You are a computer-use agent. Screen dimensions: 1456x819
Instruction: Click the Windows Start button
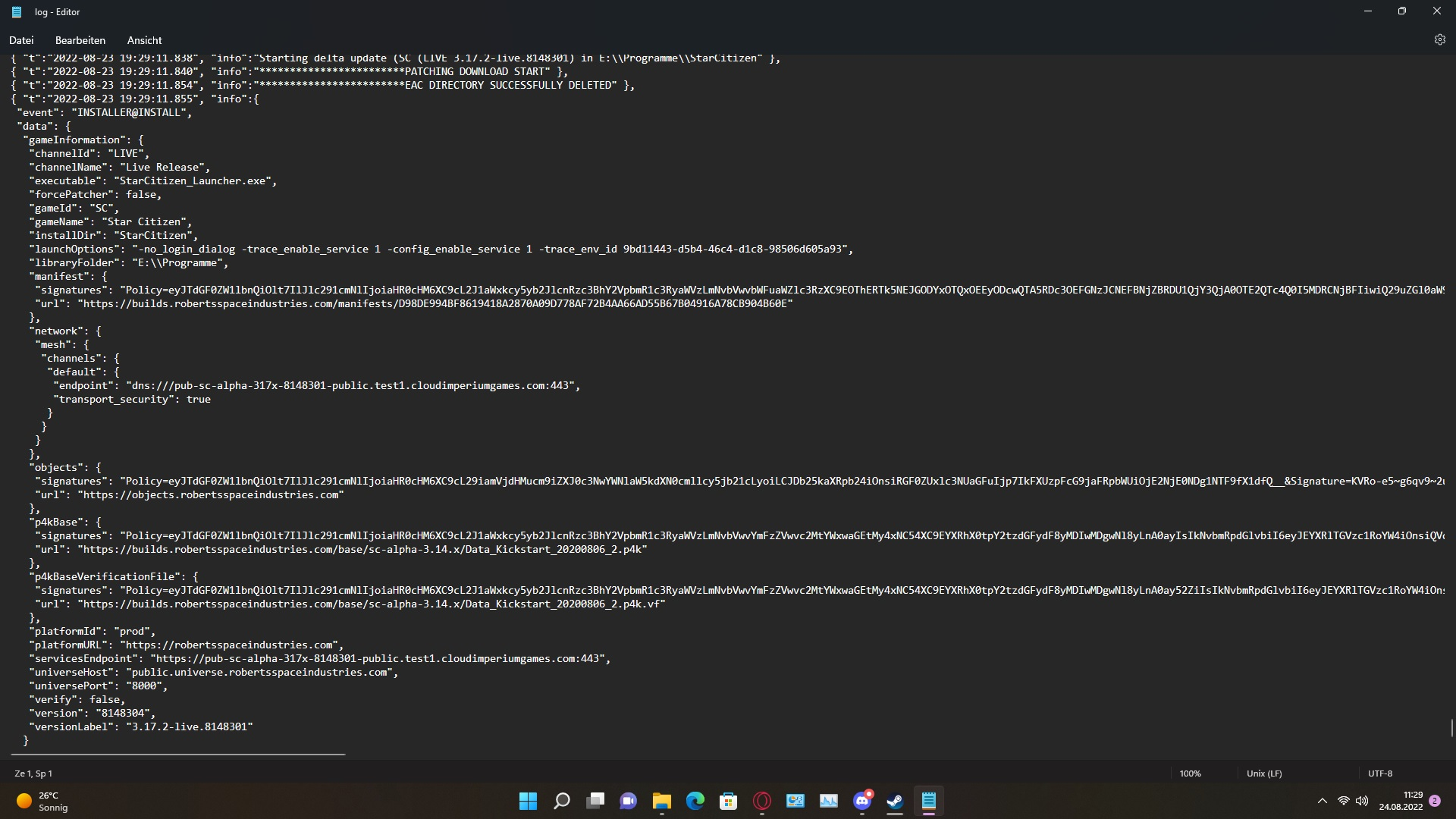528,801
